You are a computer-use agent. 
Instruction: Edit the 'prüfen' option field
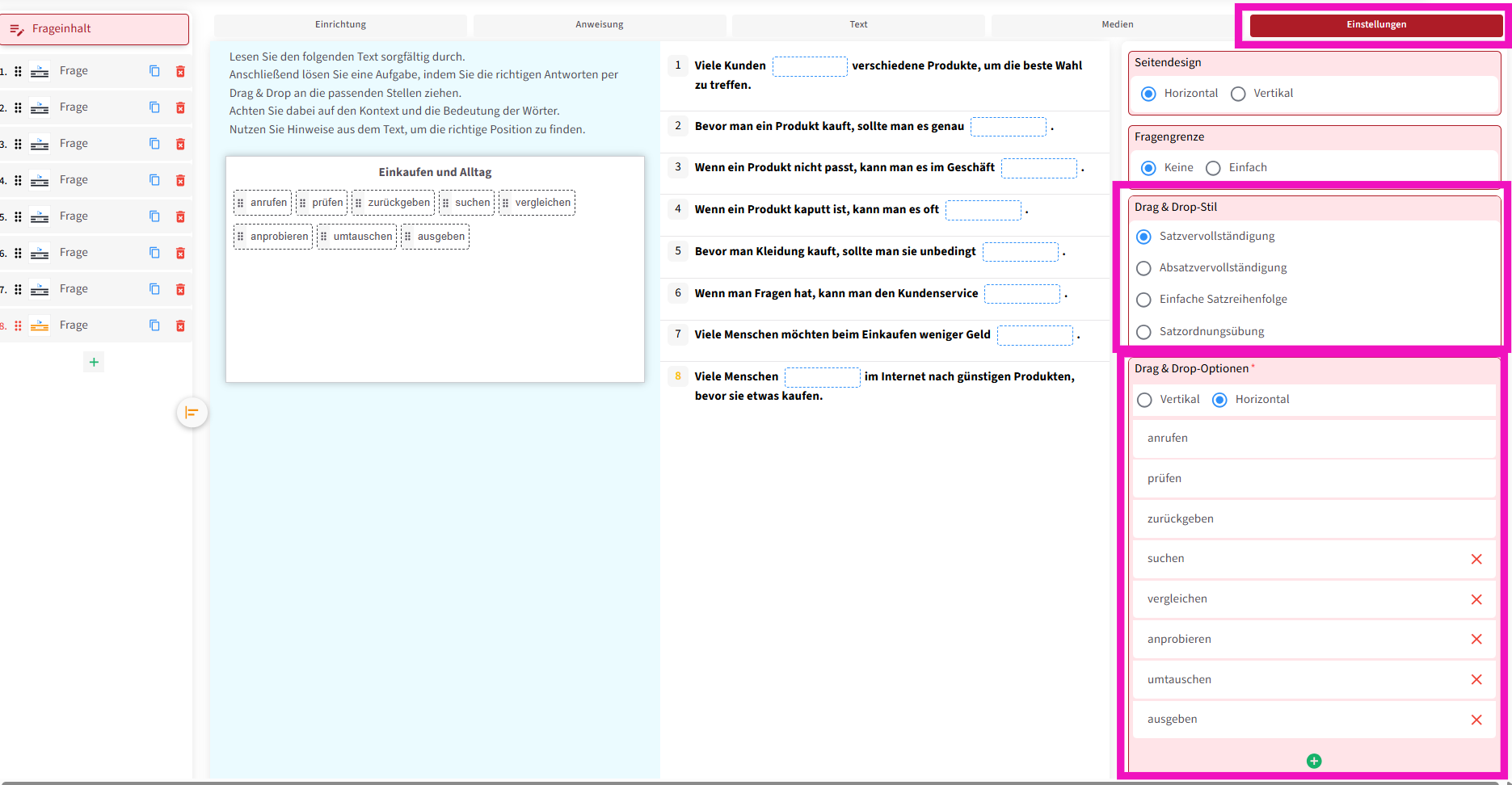tap(1313, 479)
